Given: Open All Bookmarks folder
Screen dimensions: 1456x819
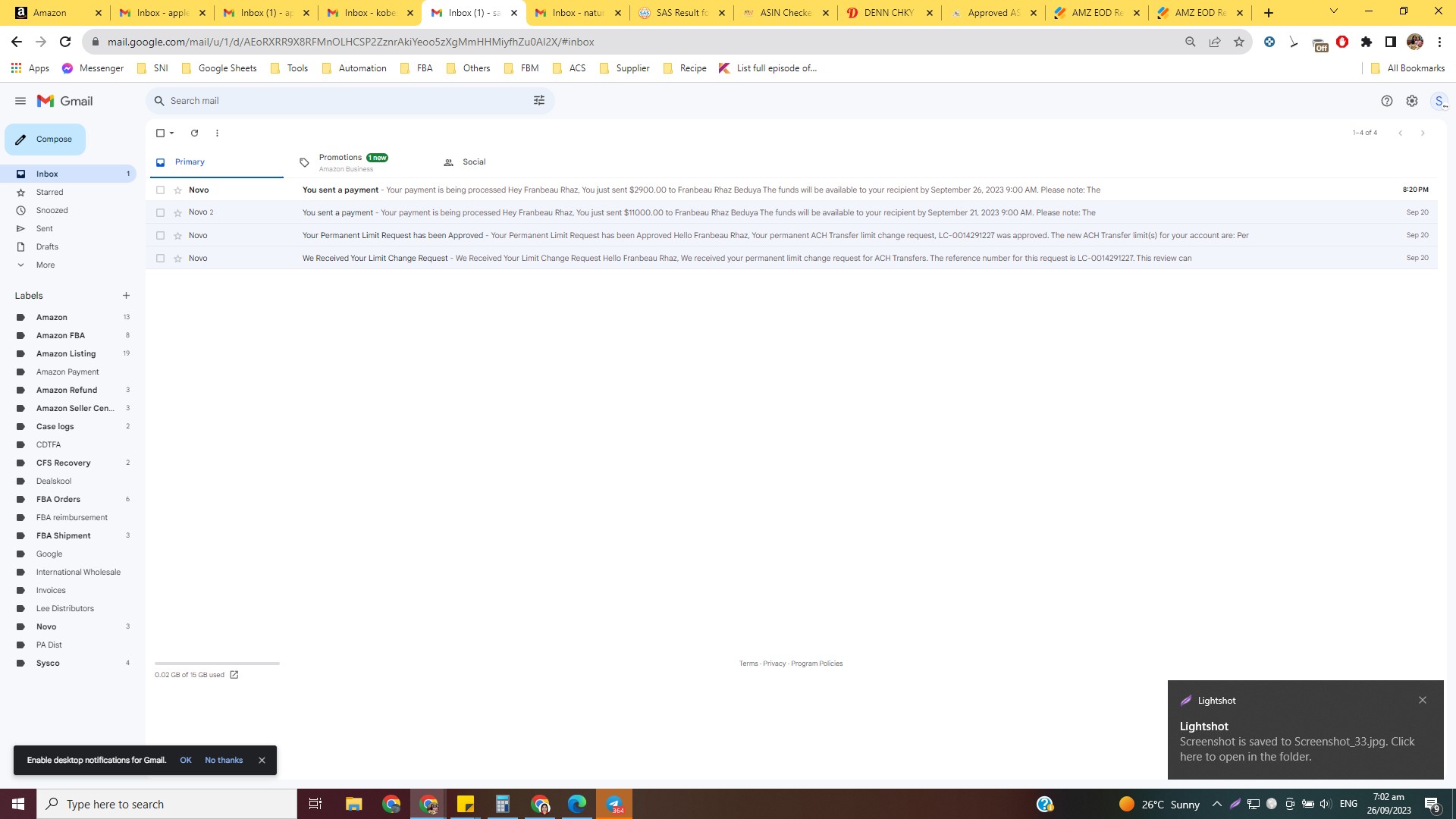Looking at the screenshot, I should tap(1408, 68).
